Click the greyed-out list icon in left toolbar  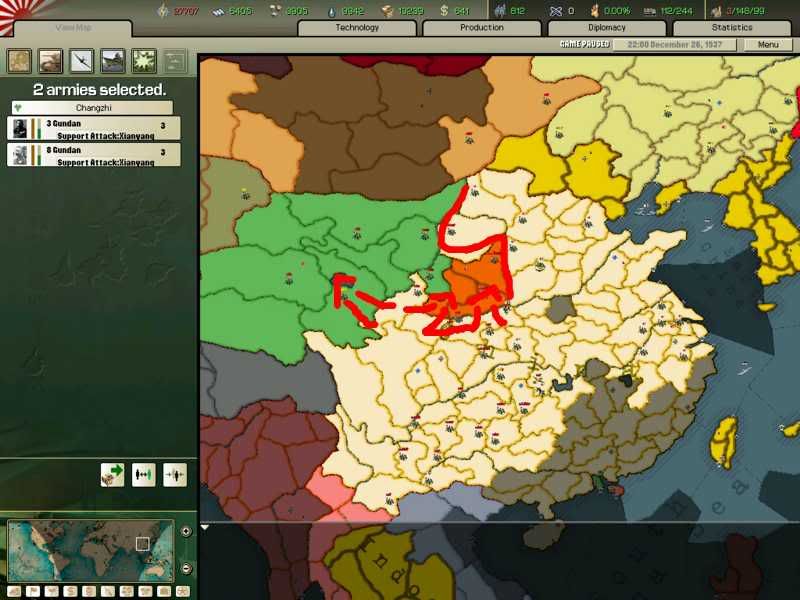(175, 61)
